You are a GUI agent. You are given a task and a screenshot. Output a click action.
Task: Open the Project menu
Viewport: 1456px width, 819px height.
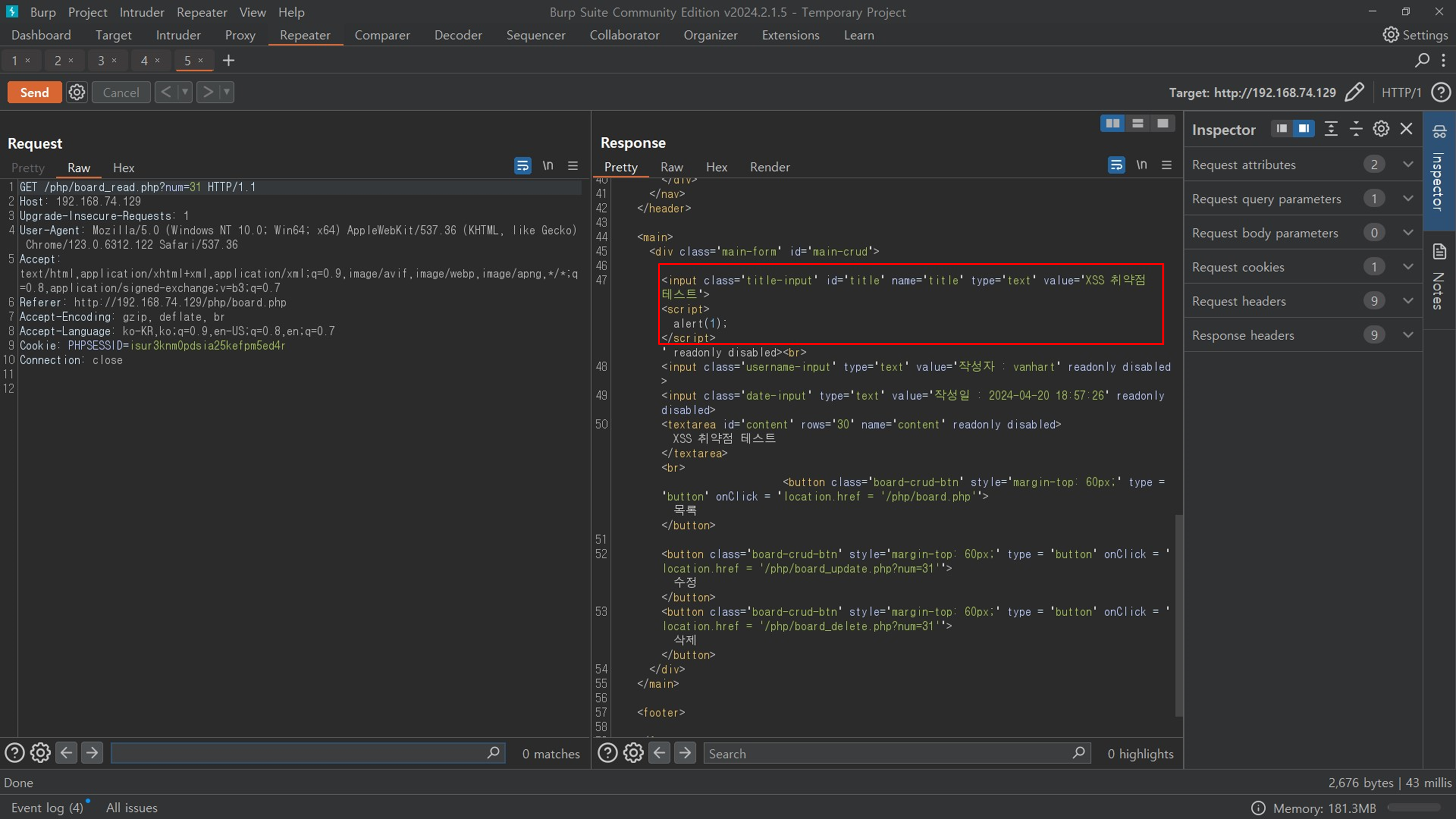coord(88,12)
